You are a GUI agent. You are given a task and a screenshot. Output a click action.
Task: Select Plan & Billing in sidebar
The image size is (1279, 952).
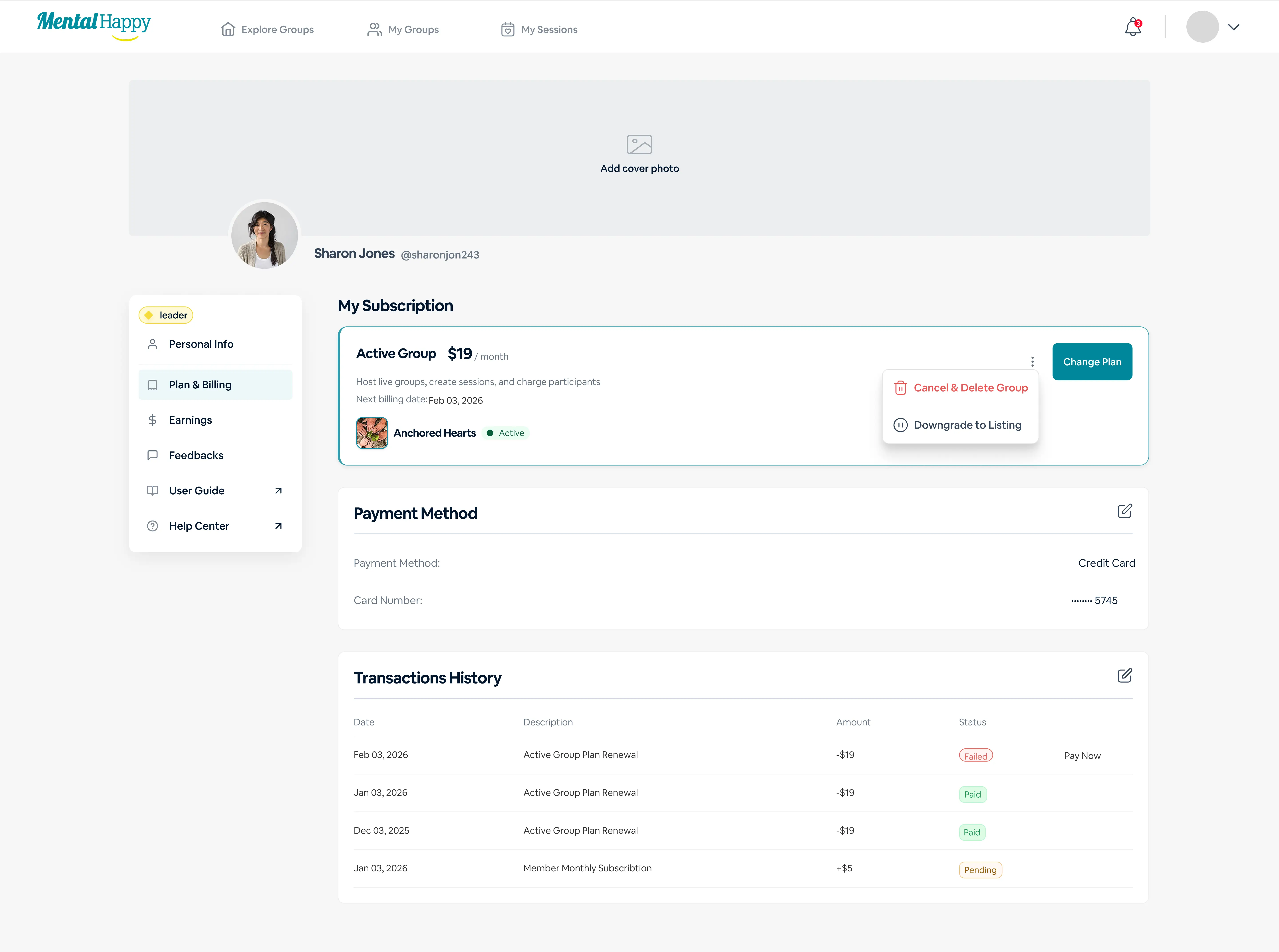pyautogui.click(x=215, y=385)
